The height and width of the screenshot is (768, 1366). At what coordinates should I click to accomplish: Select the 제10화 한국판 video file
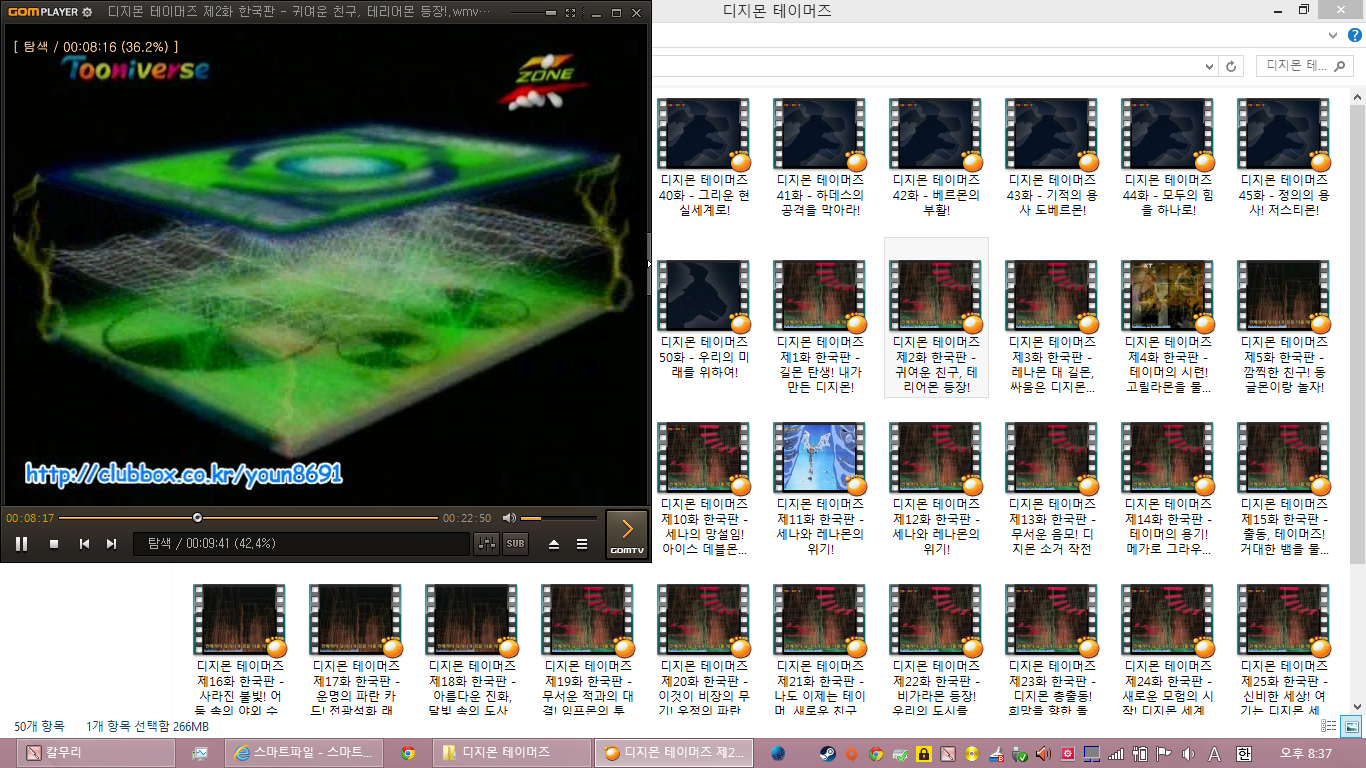coord(704,489)
